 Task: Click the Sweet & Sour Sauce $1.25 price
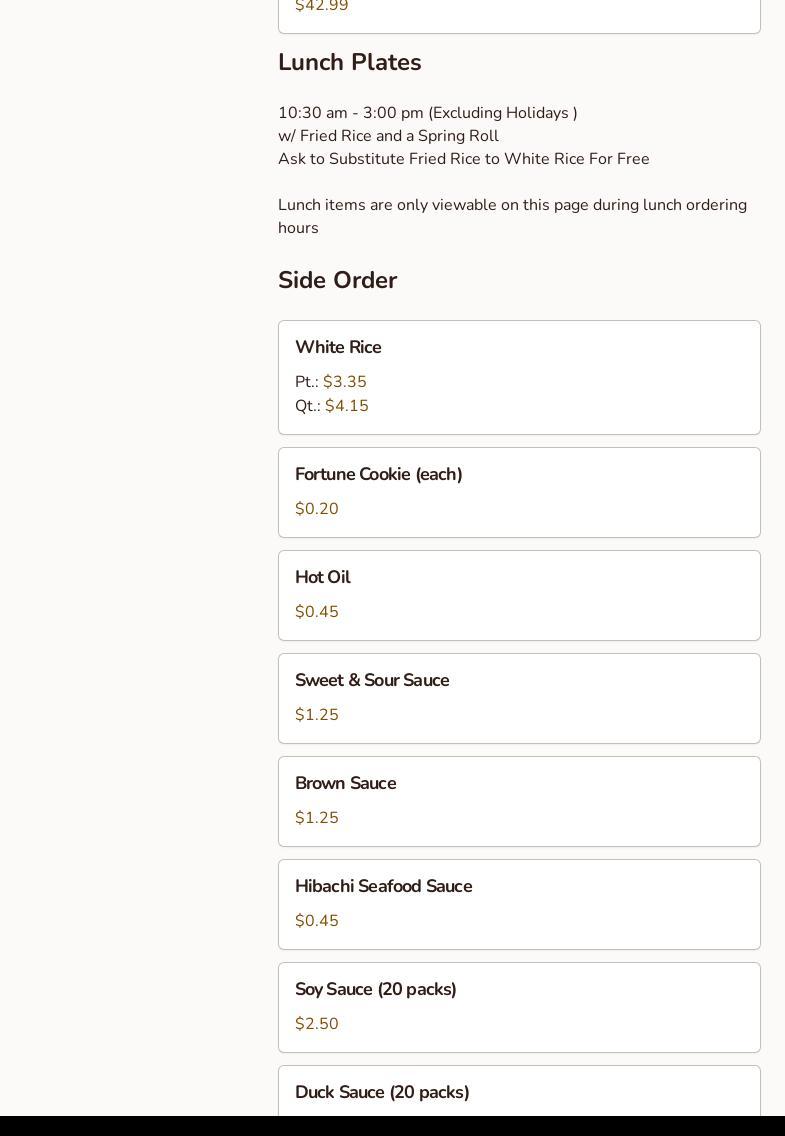(x=316, y=714)
